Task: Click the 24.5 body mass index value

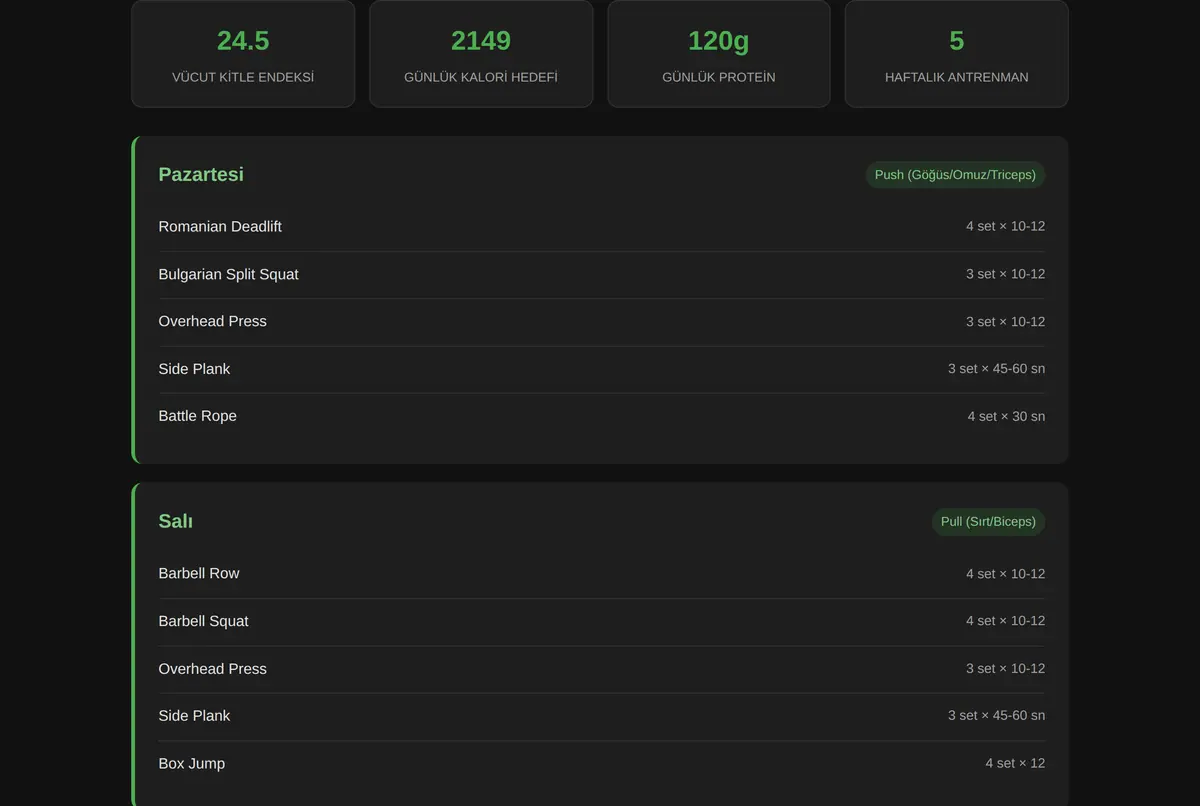Action: pyautogui.click(x=243, y=41)
